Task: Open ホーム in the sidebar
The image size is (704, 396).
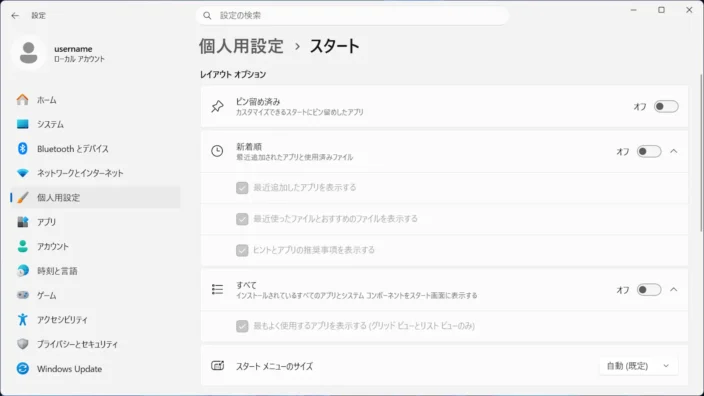Action: pyautogui.click(x=95, y=100)
